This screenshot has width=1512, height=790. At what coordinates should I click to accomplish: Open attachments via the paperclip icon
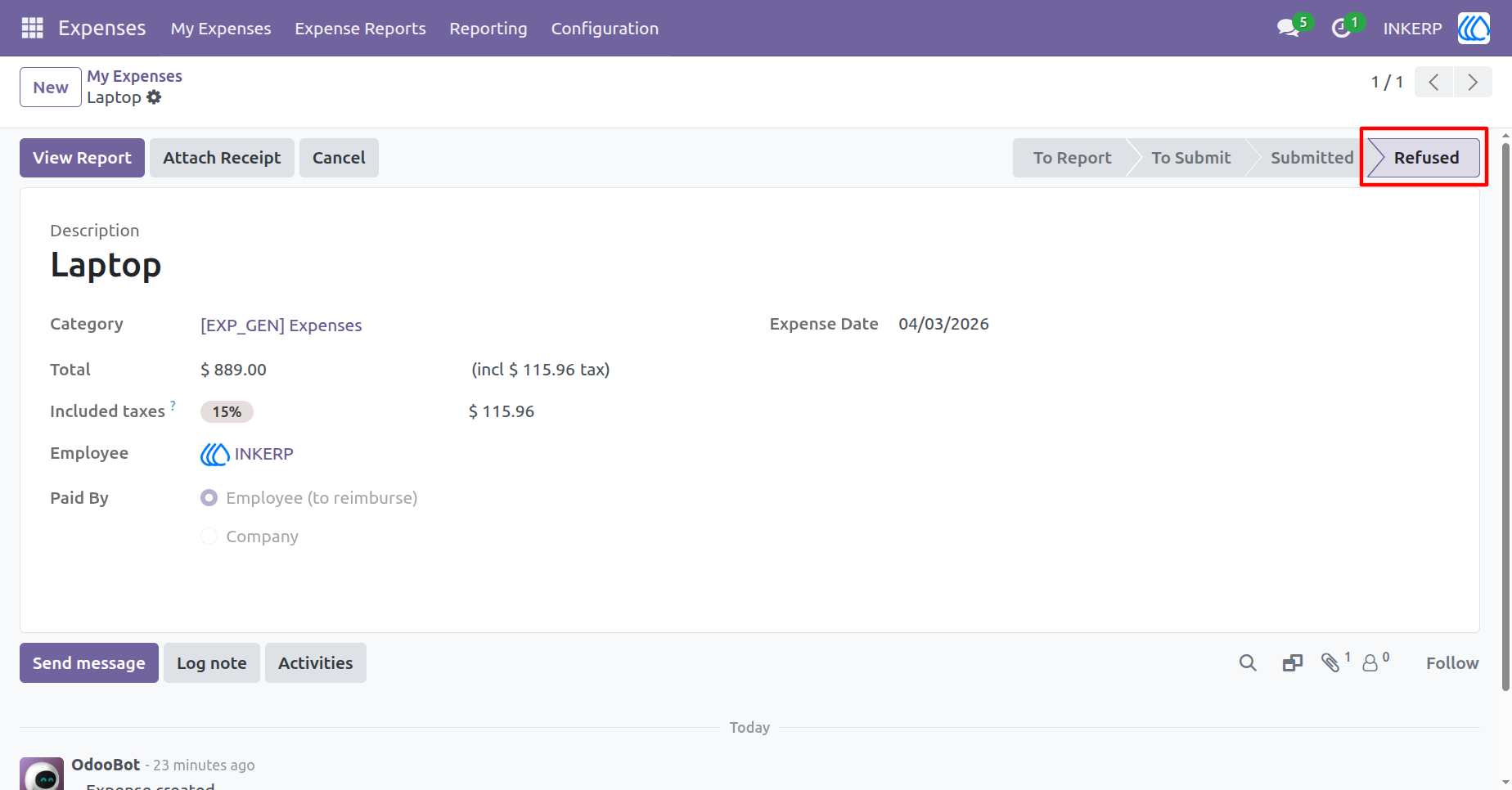tap(1331, 662)
